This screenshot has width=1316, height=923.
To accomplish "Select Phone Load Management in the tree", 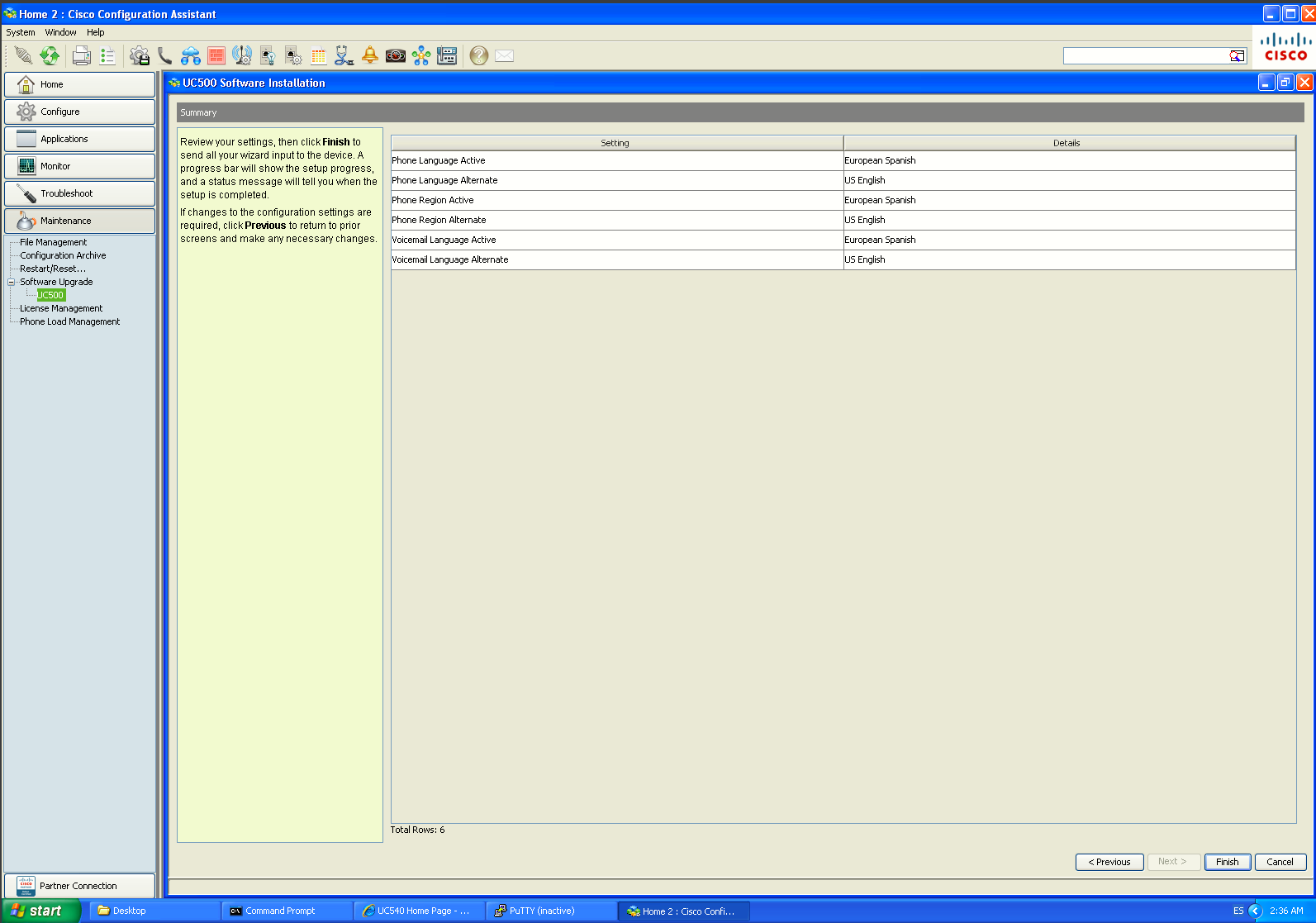I will click(x=69, y=321).
